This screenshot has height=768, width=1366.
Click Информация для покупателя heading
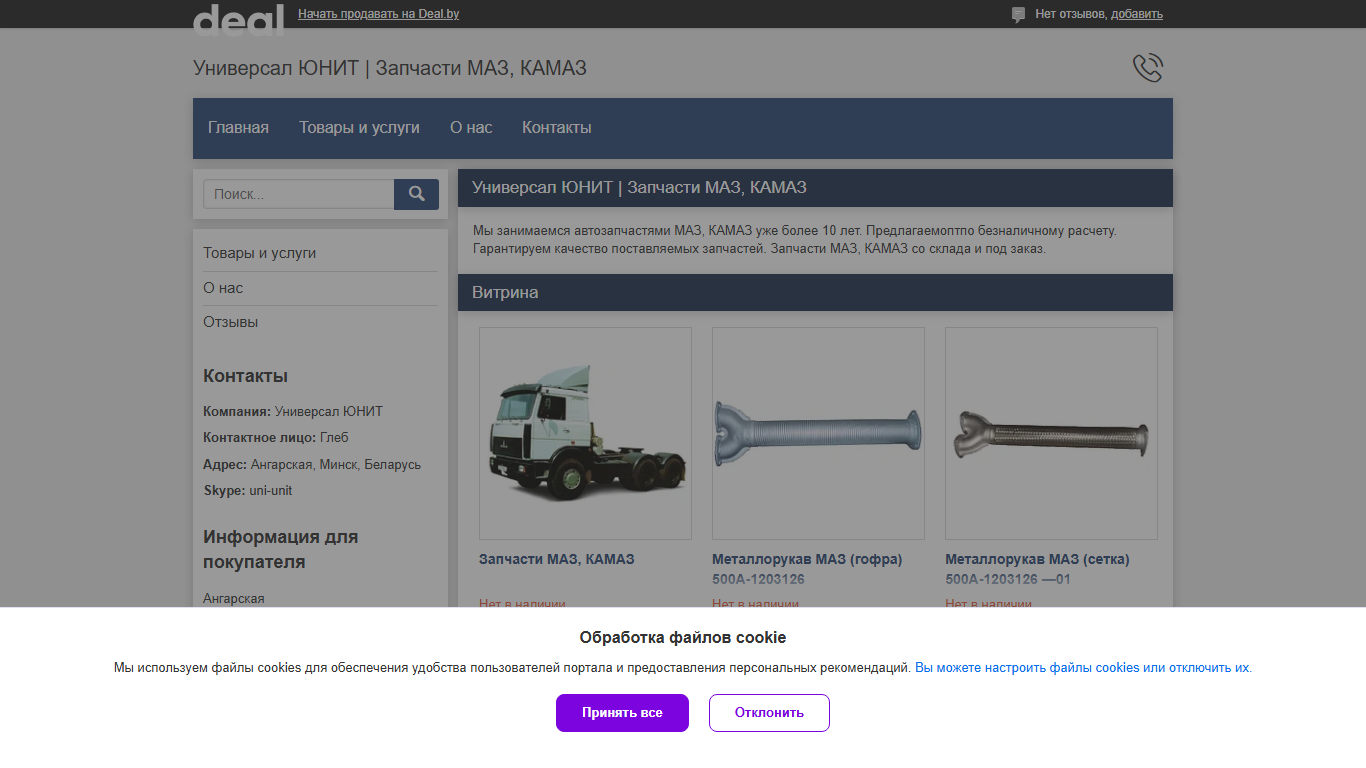pos(281,549)
